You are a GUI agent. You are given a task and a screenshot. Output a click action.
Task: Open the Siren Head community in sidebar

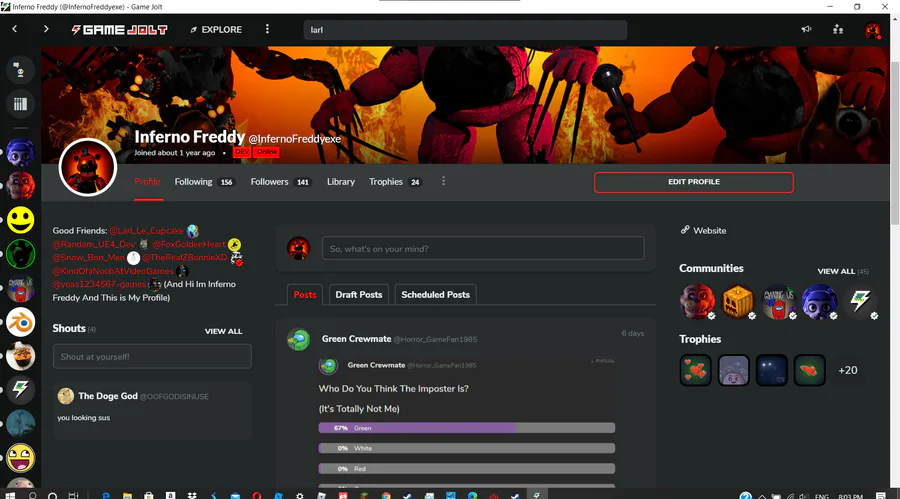pyautogui.click(x=20, y=424)
